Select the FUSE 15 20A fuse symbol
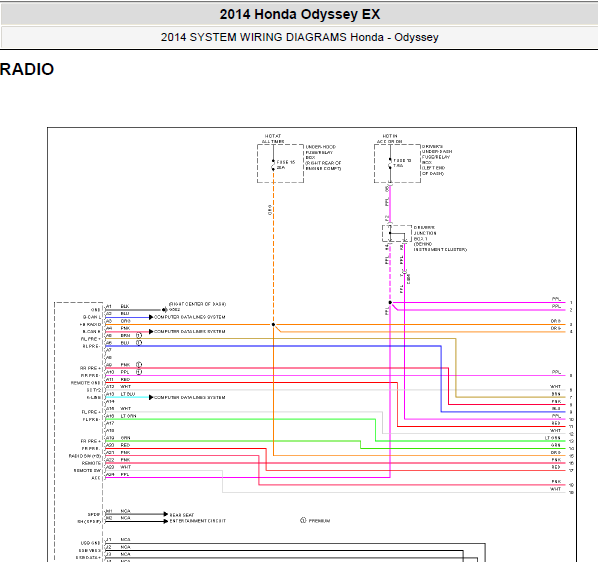This screenshot has height=562, width=598. pyautogui.click(x=273, y=165)
